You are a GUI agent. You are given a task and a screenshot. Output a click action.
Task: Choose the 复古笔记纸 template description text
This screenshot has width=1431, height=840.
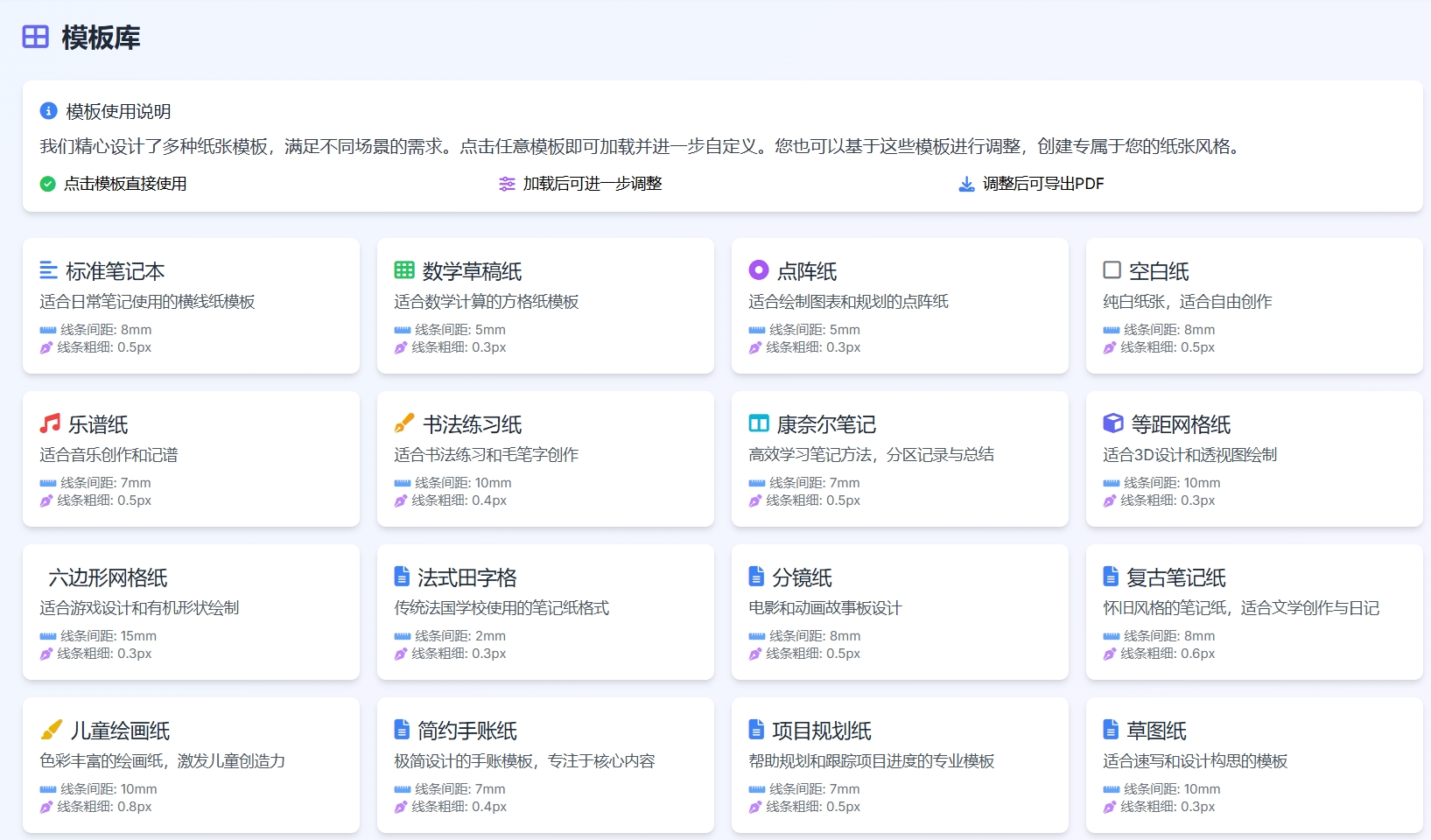1240,608
